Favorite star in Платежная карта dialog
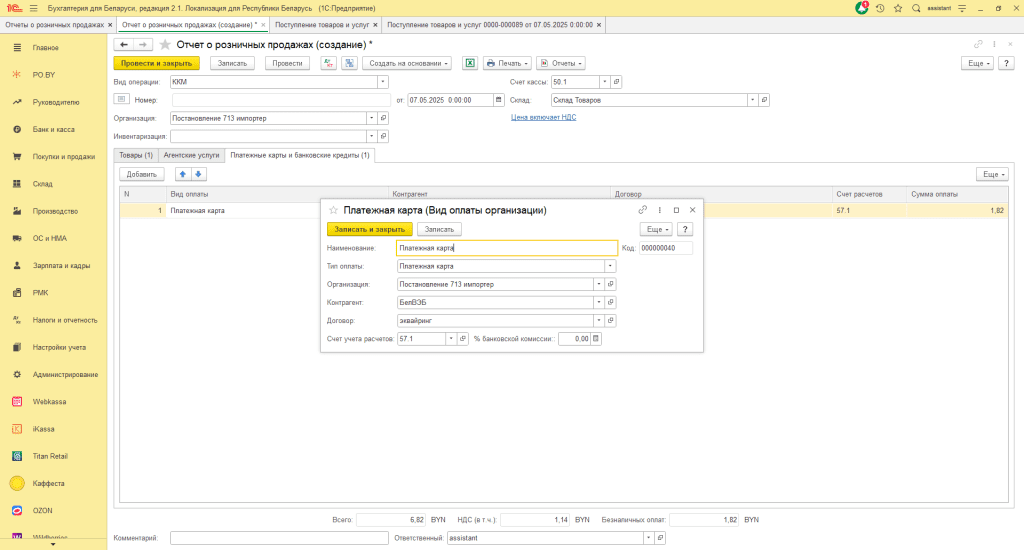This screenshot has height=550, width=1024. (x=334, y=210)
